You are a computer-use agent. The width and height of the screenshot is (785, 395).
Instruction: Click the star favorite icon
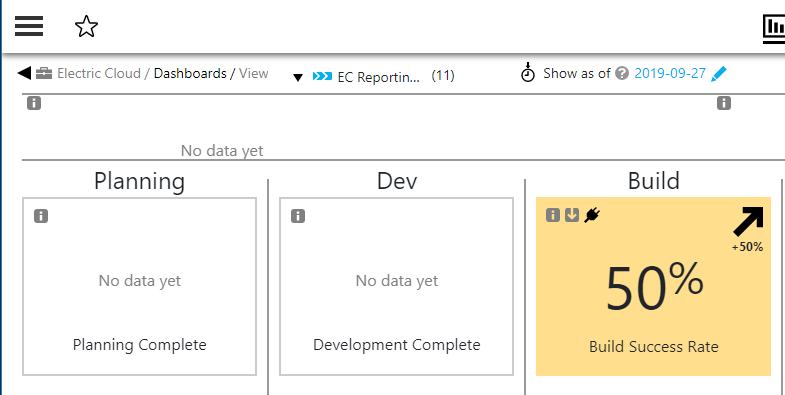(x=86, y=26)
